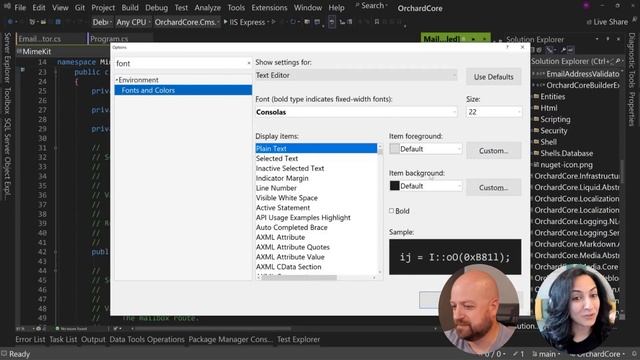Click the Live Share button label
Viewport: 640px width, 360px height.
coord(611,22)
